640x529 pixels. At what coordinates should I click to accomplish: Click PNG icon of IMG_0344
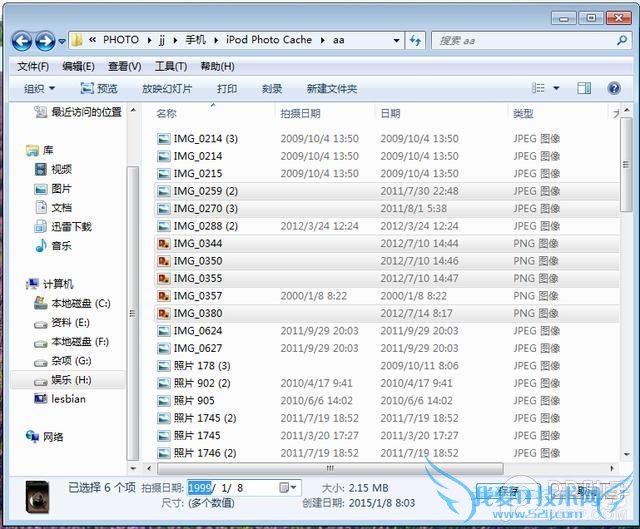(164, 243)
